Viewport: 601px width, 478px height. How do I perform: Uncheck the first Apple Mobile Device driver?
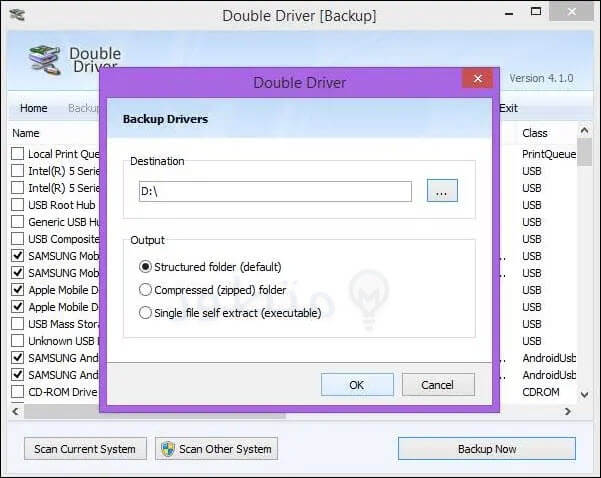coord(17,290)
